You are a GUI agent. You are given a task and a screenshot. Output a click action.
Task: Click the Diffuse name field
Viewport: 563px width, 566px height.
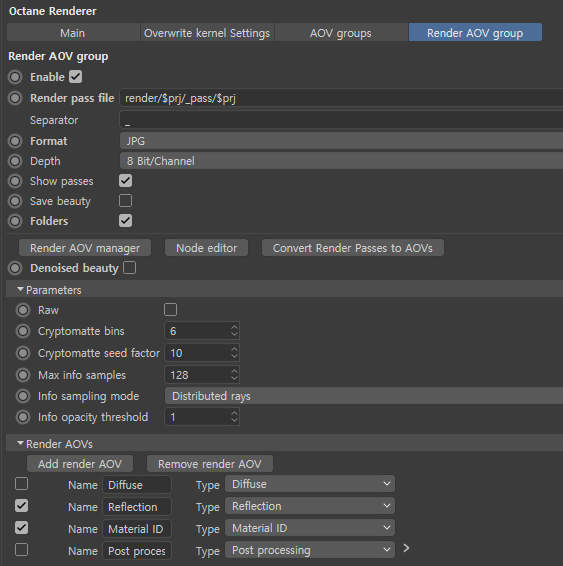(137, 484)
